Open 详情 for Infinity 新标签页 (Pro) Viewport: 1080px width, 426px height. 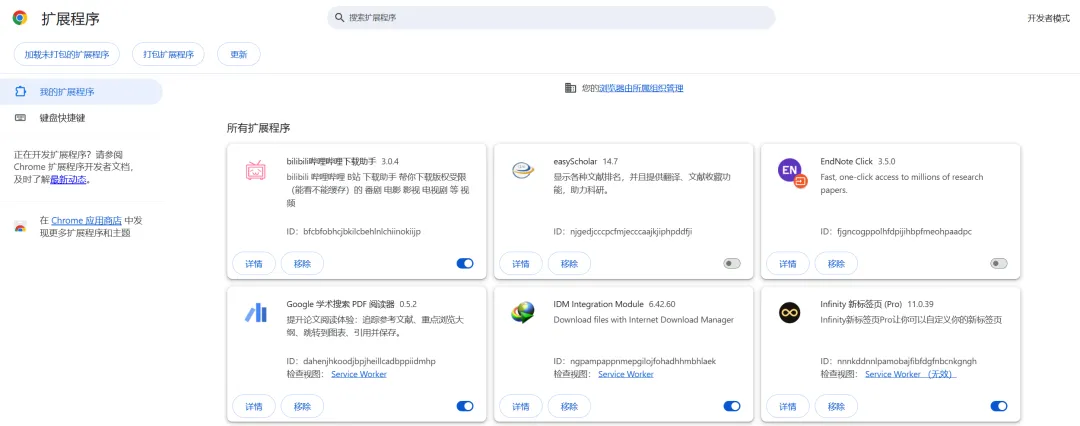788,406
